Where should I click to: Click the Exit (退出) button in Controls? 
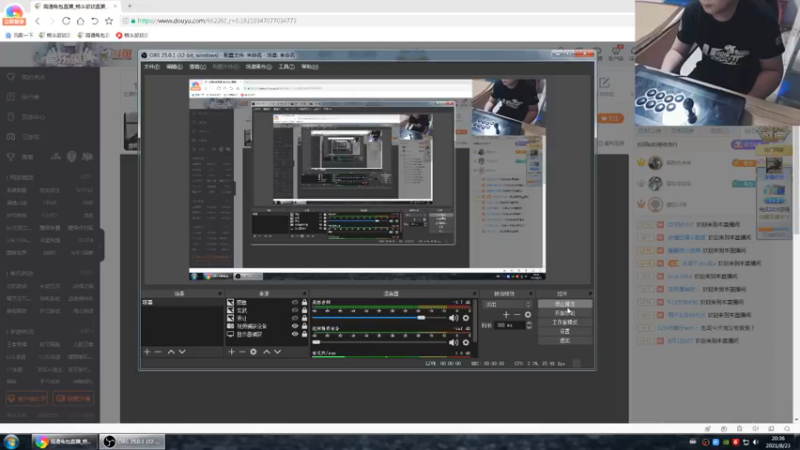[x=565, y=341]
